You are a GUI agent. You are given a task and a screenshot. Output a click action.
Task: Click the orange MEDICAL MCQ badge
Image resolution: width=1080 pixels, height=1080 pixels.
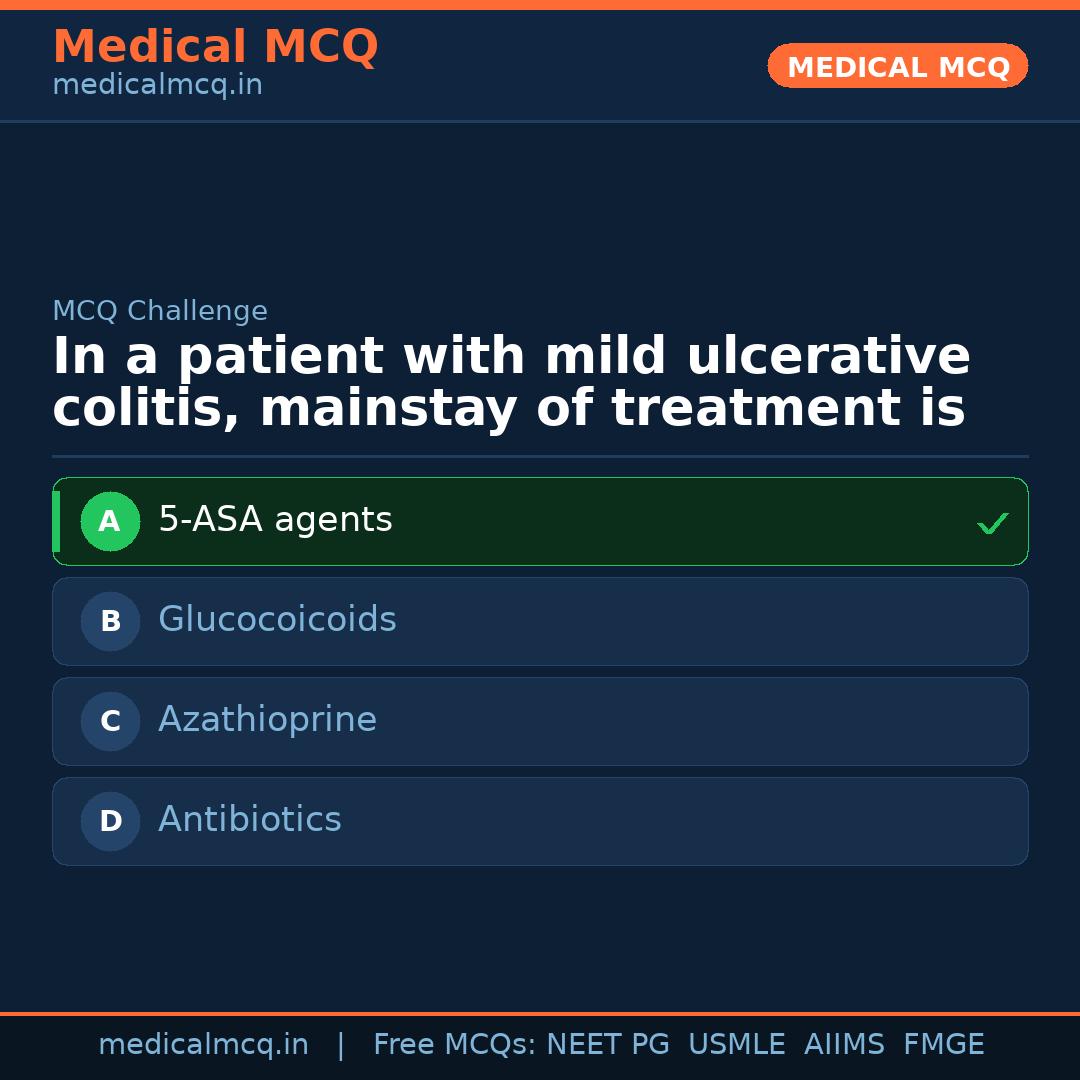898,67
